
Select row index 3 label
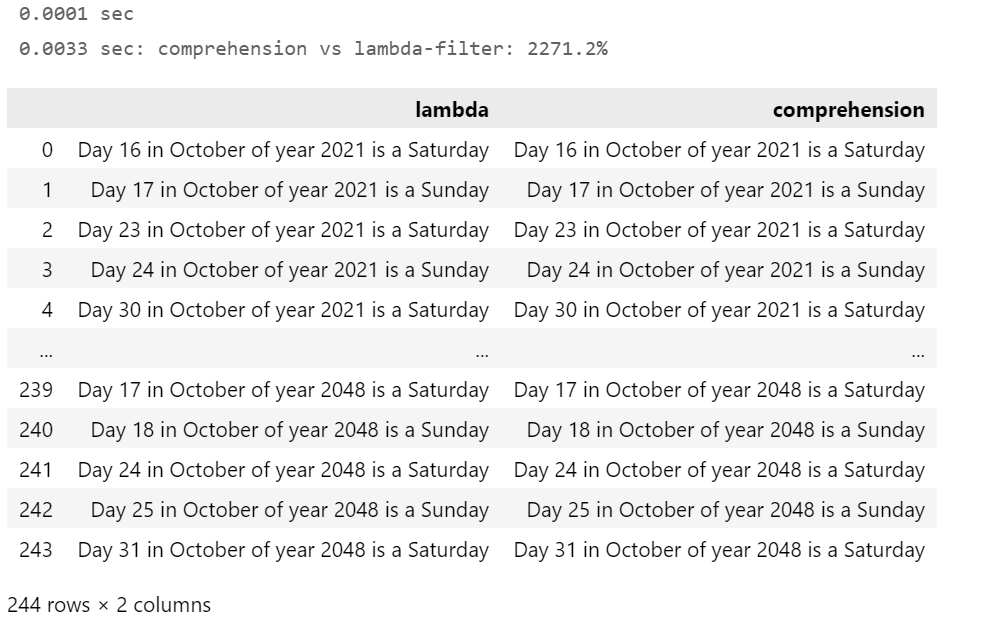[x=47, y=270]
